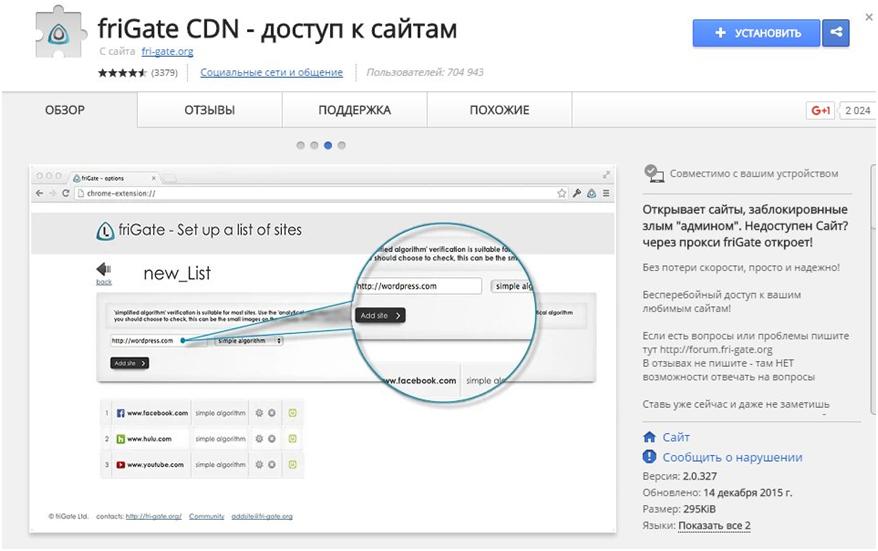Click the description panel scrollbar
The width and height of the screenshot is (878, 551).
pos(874,289)
